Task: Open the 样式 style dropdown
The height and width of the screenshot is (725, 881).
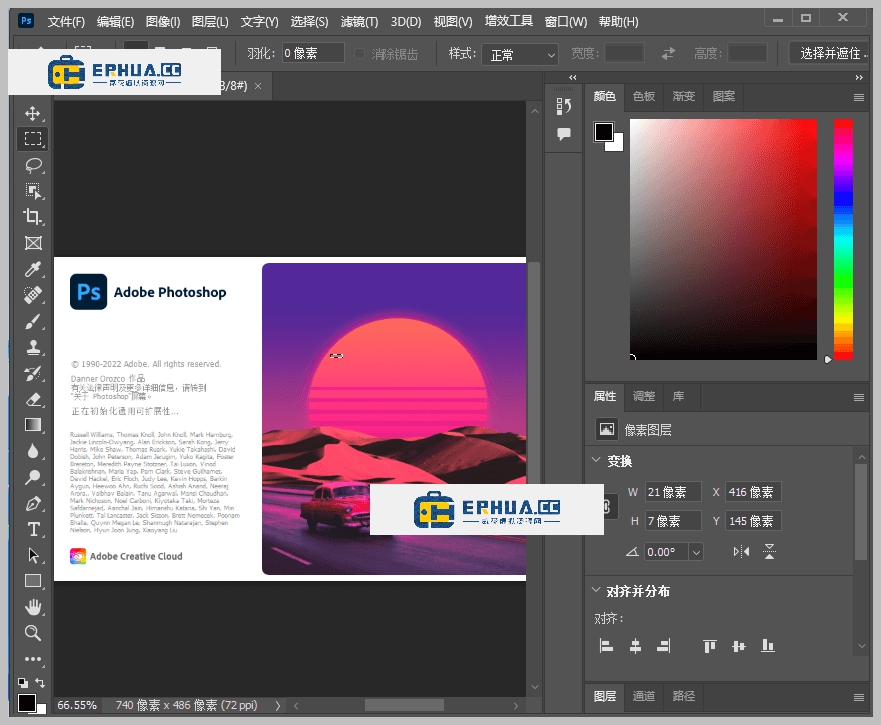Action: 520,55
